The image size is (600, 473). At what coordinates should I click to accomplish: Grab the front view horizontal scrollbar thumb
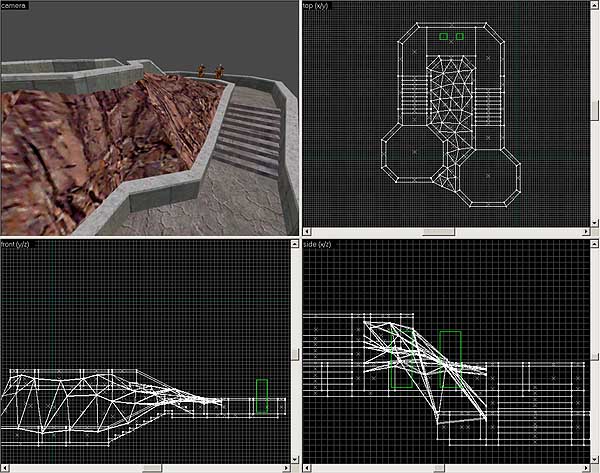tap(151, 467)
